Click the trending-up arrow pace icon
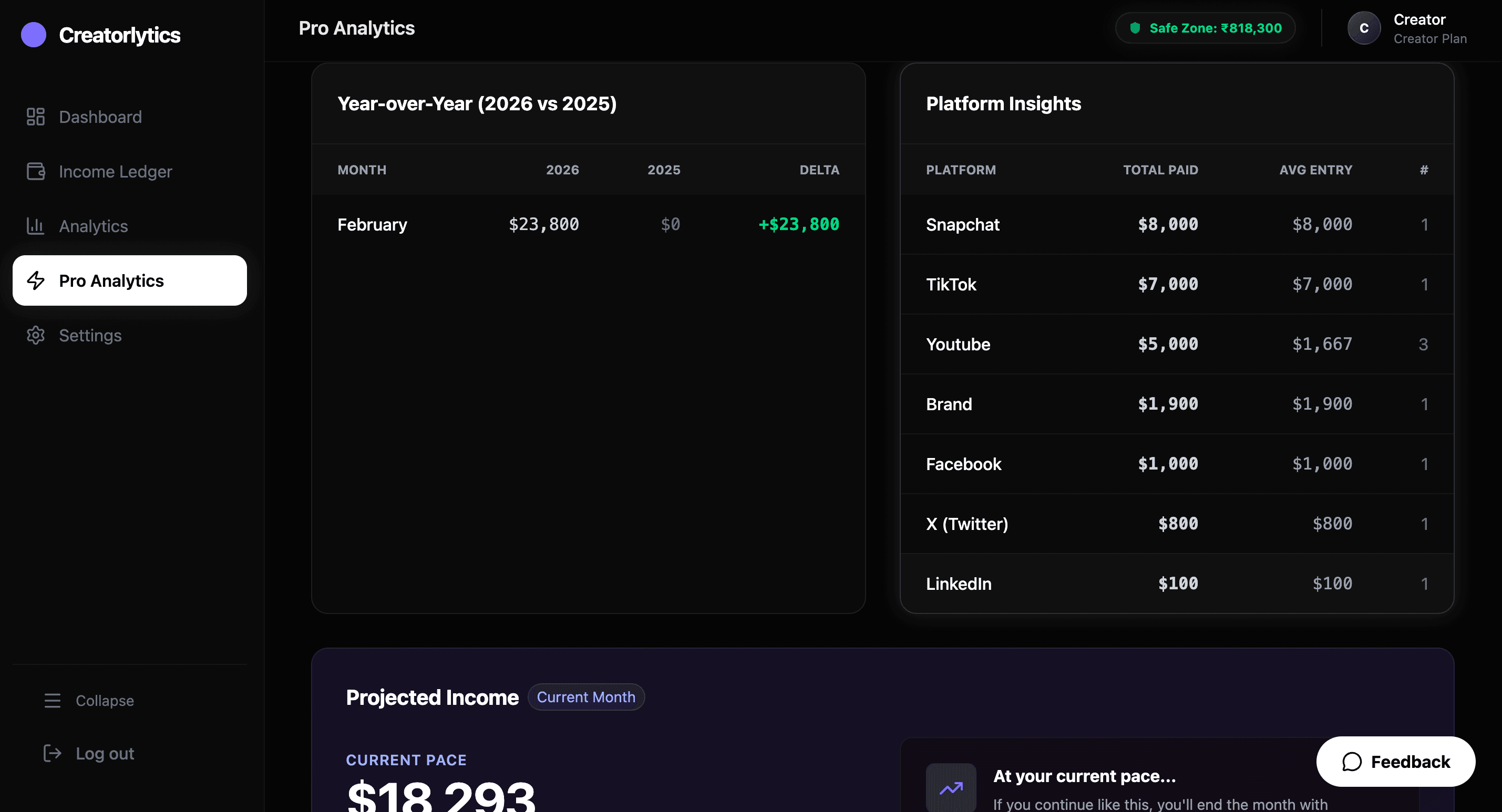Viewport: 1502px width, 812px height. coord(950,788)
